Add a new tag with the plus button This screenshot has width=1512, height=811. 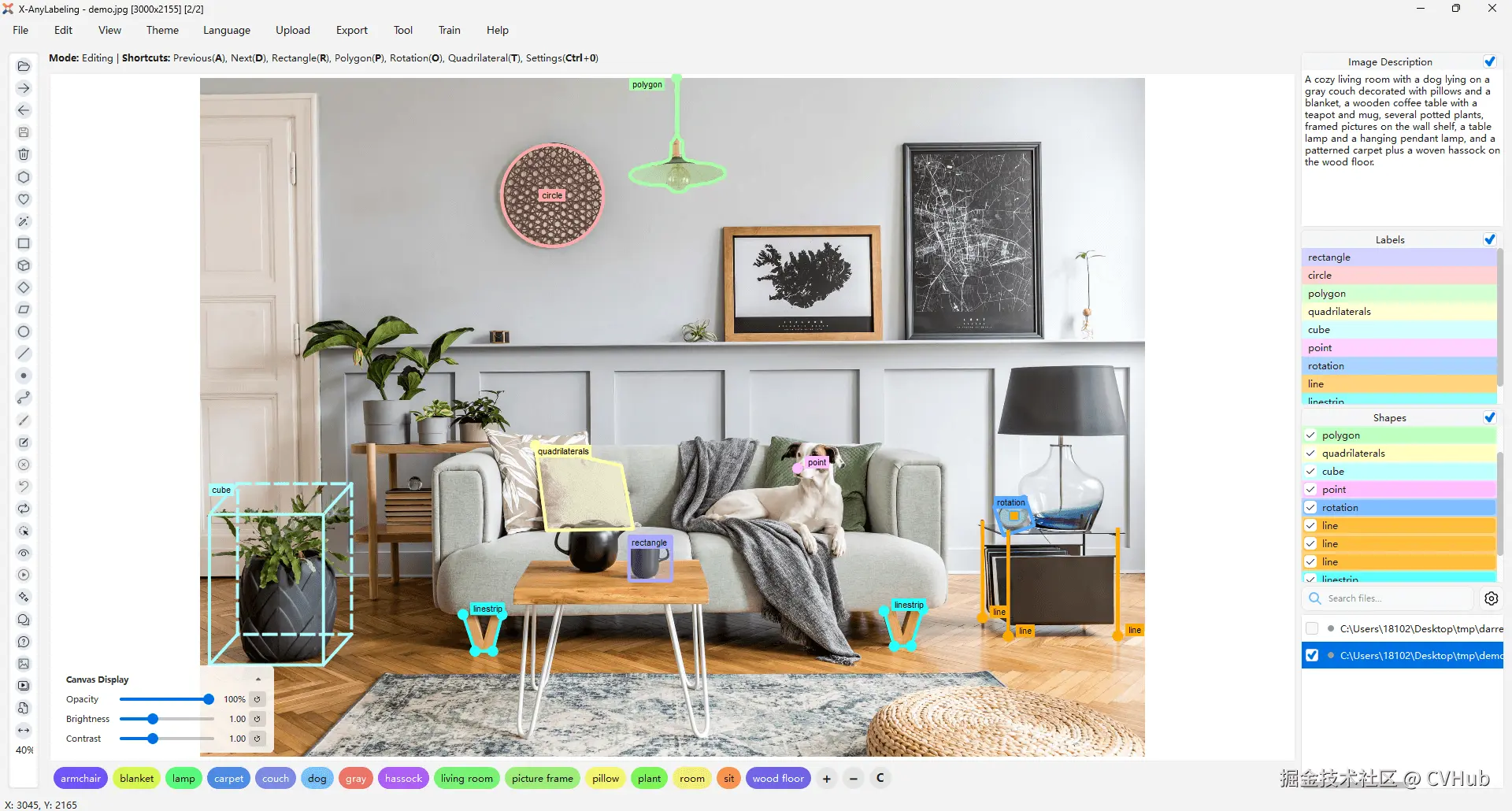pos(826,779)
